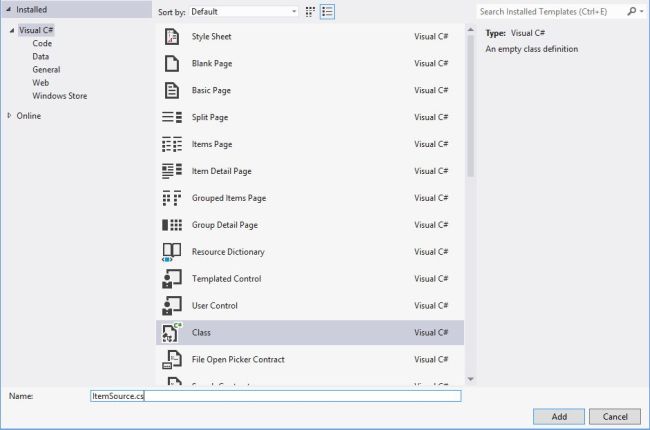Click the Grouped Items Page icon

[x=172, y=198]
